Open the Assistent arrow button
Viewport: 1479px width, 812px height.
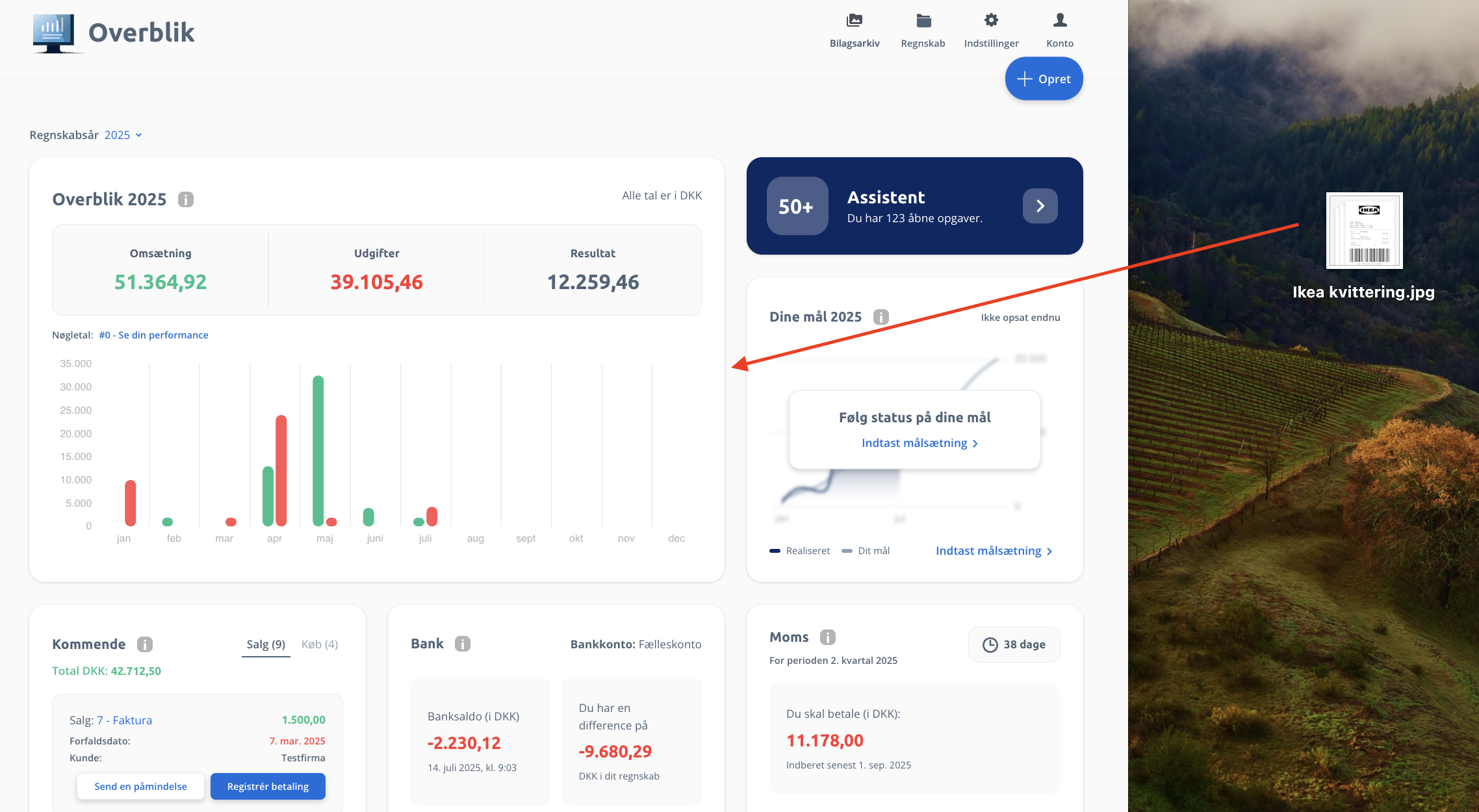pos(1040,206)
